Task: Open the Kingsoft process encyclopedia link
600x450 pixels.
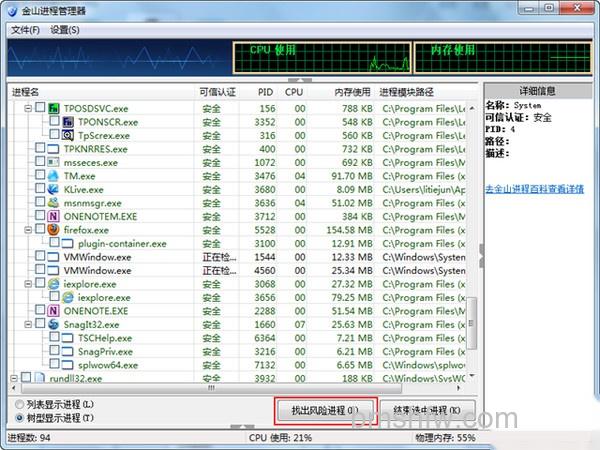Action: (x=535, y=189)
